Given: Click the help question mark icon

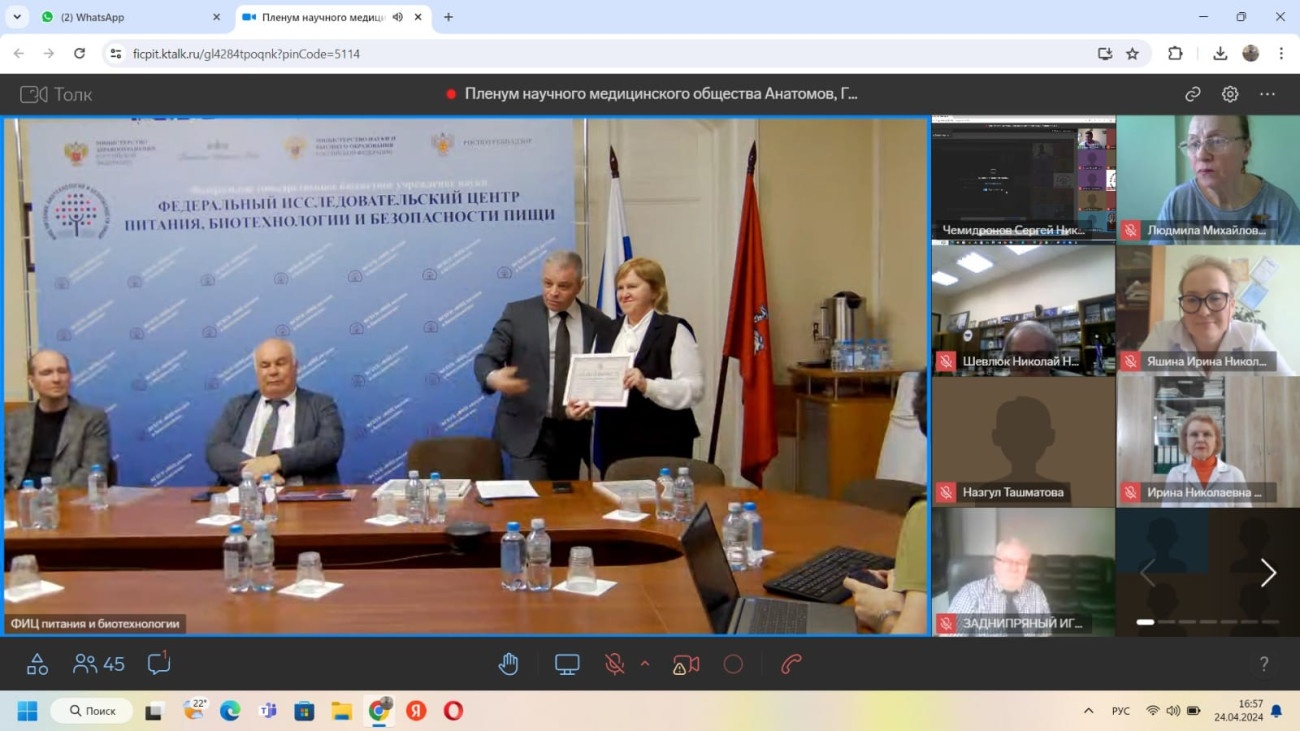Looking at the screenshot, I should point(1264,664).
